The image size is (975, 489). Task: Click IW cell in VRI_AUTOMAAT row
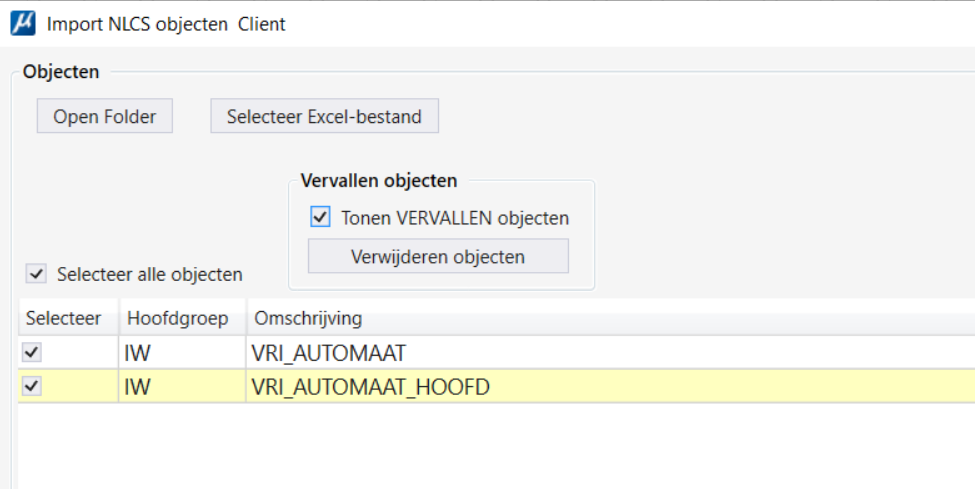pos(183,353)
